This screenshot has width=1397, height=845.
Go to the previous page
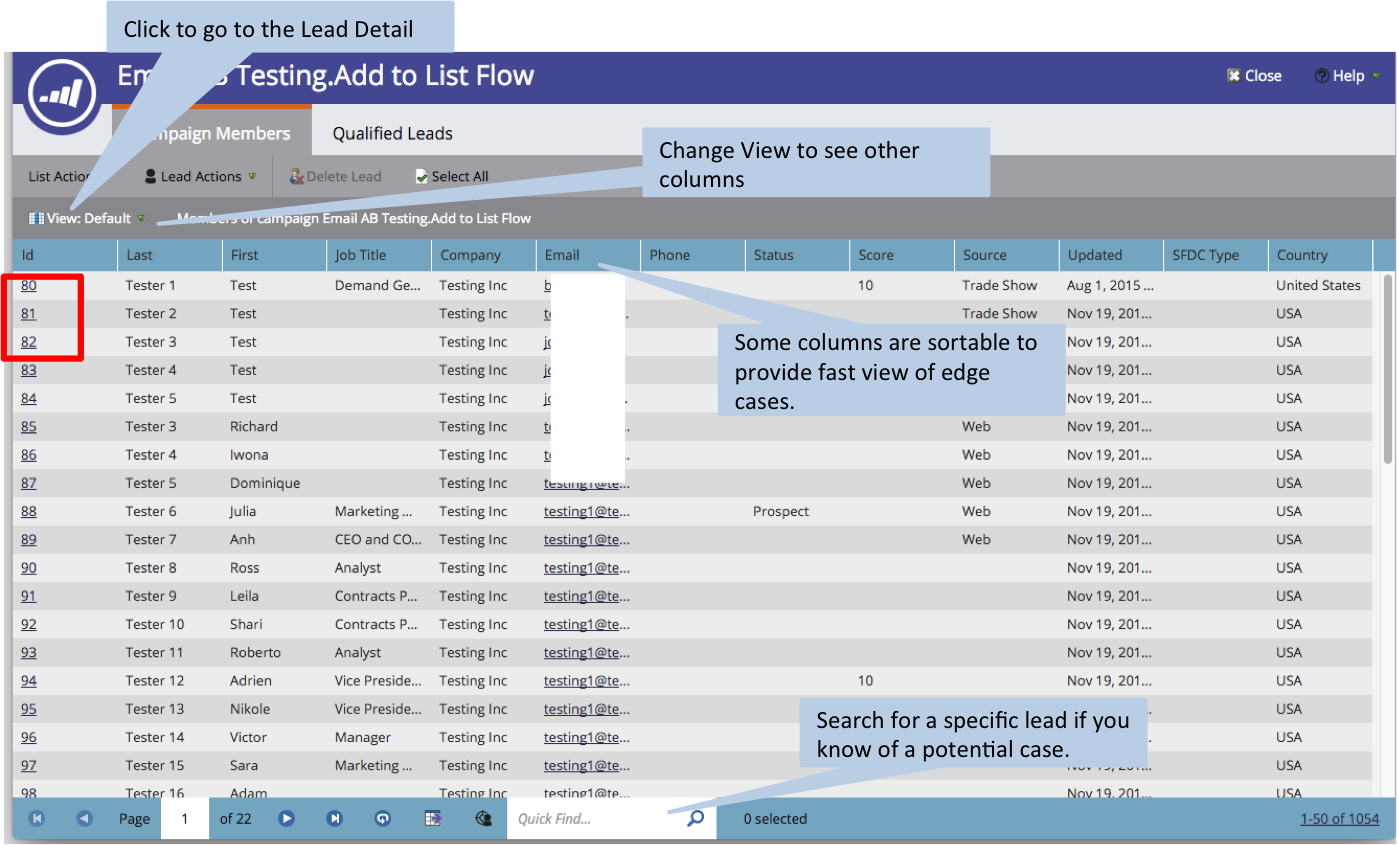[x=85, y=819]
